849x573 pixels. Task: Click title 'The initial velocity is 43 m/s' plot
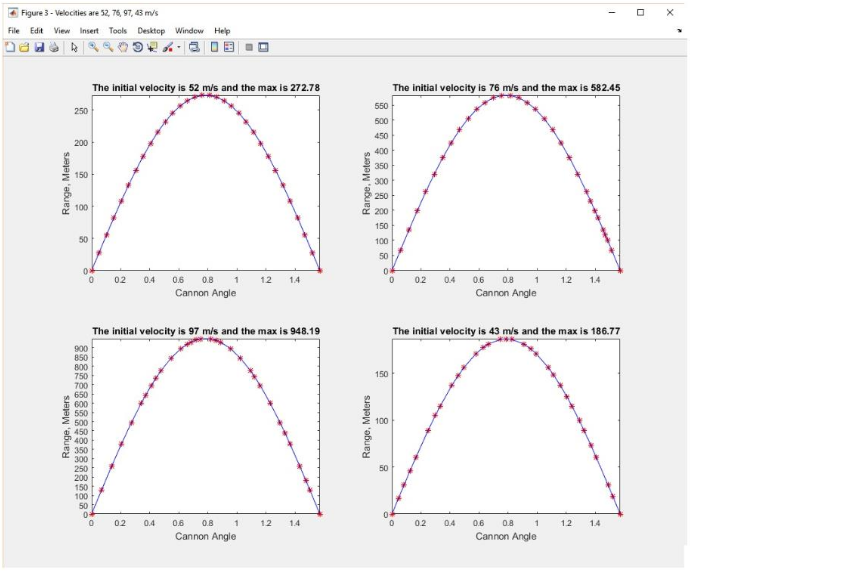coord(506,331)
